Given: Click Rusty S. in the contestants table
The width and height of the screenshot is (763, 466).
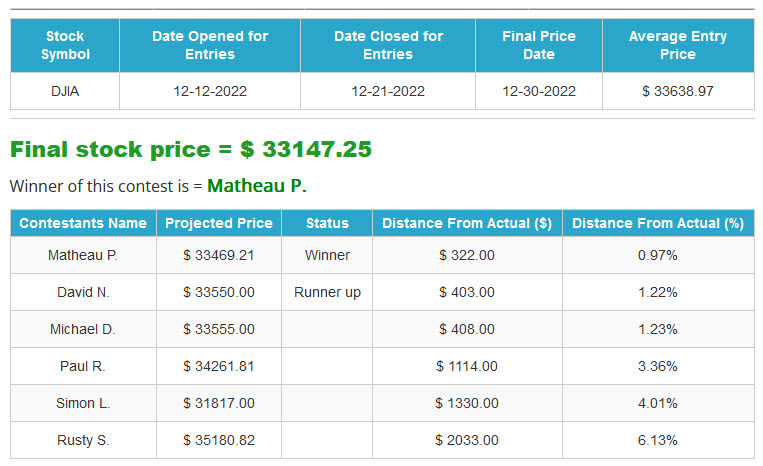Looking at the screenshot, I should coord(83,440).
